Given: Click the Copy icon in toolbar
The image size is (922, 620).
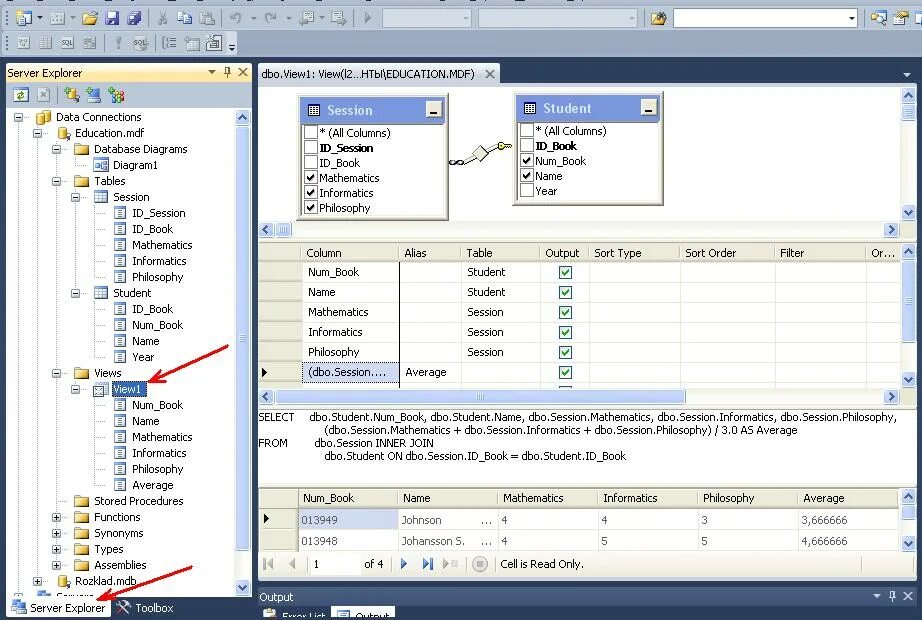Looking at the screenshot, I should [x=185, y=18].
